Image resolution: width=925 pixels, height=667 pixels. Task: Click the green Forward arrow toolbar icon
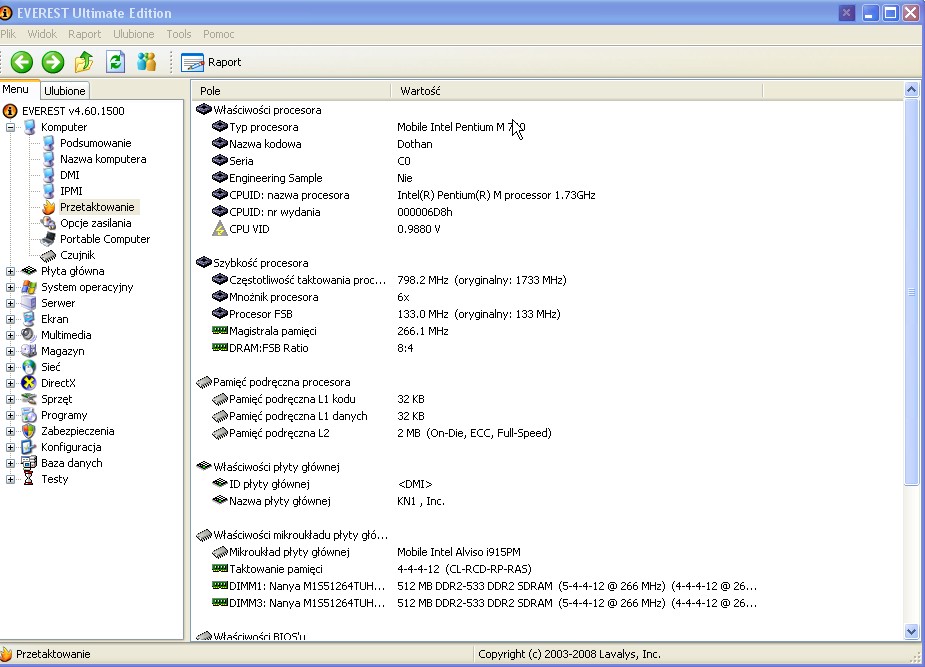coord(52,62)
